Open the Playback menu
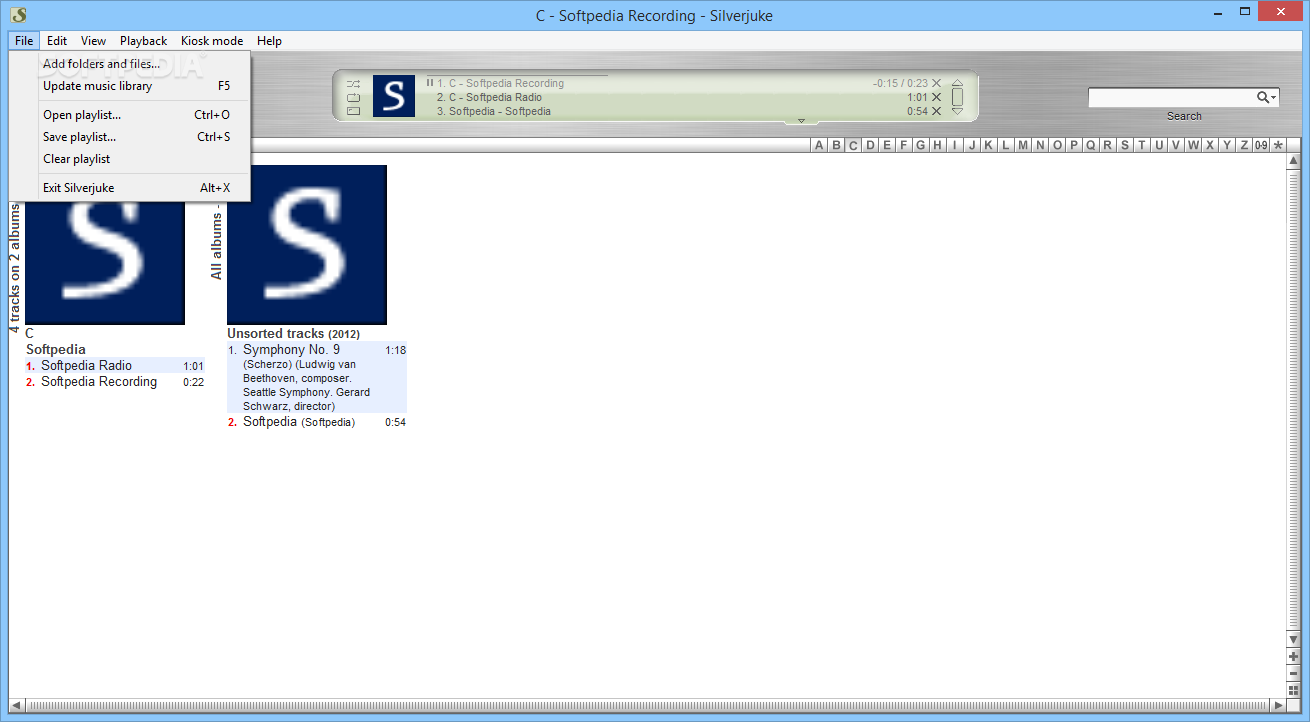Viewport: 1310px width, 722px height. click(x=144, y=41)
